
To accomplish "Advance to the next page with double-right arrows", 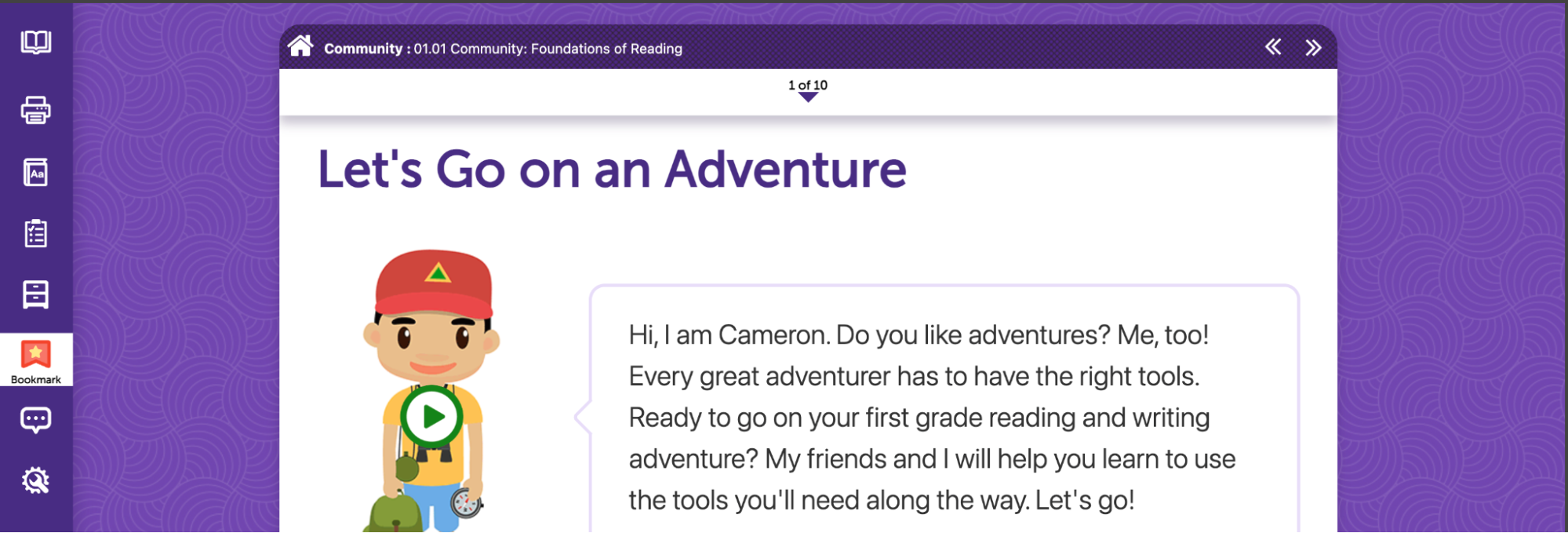I will pyautogui.click(x=1313, y=48).
